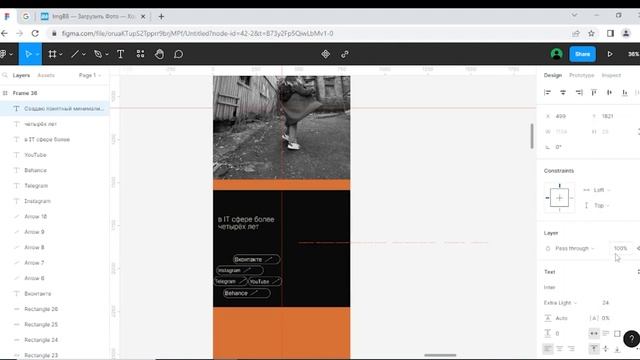
Task: Select the Pen tool
Action: point(98,54)
